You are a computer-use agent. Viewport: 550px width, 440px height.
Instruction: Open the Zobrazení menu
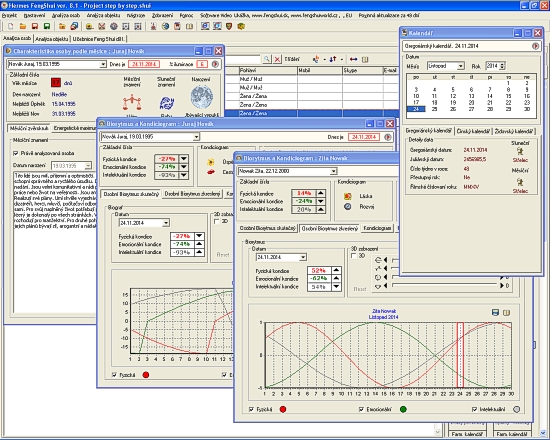click(162, 15)
